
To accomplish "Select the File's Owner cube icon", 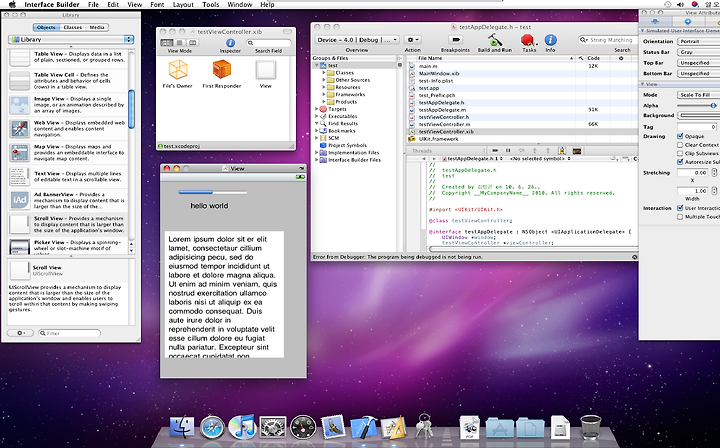I will 178,70.
